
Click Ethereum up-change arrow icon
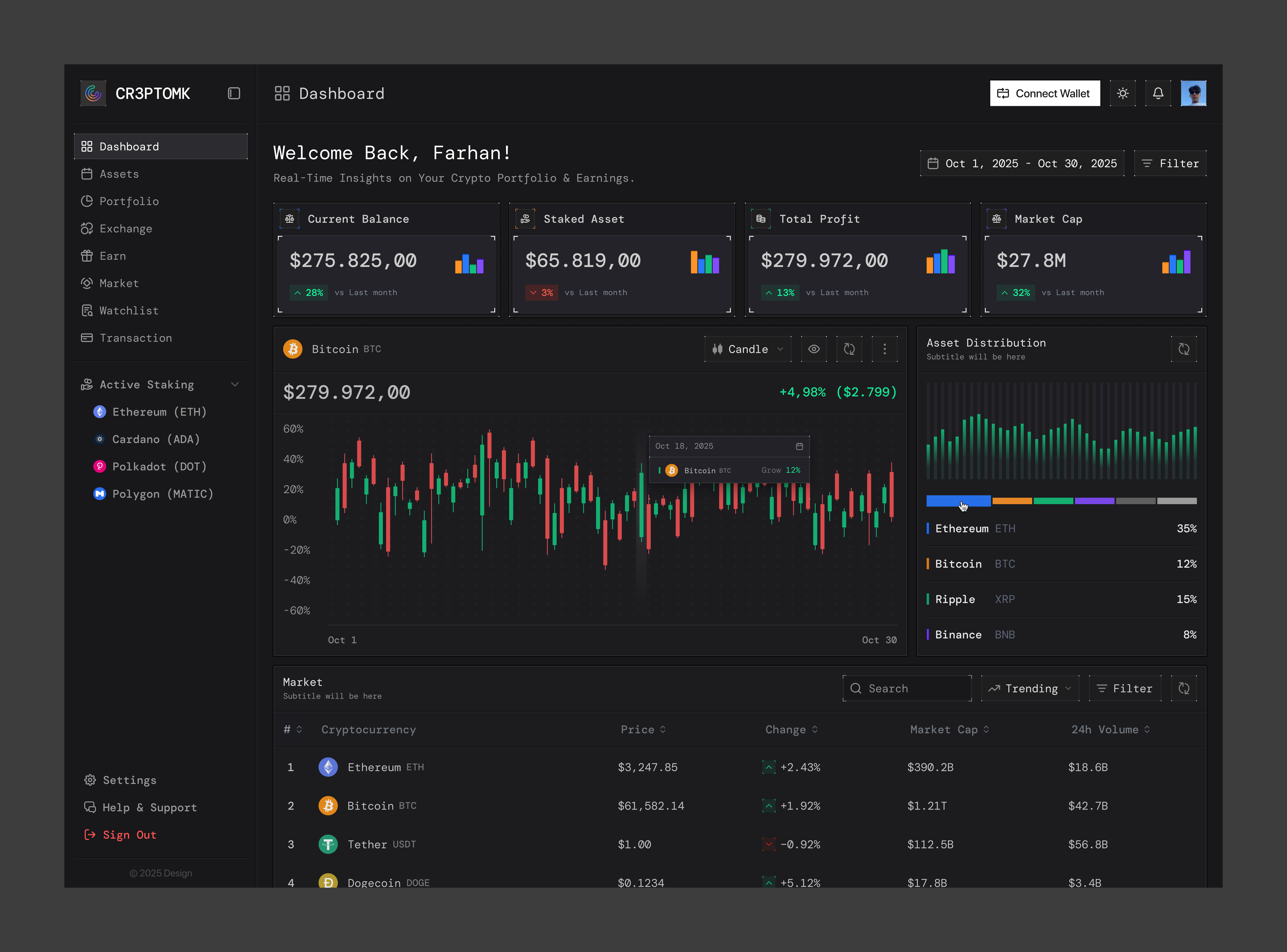tap(769, 767)
